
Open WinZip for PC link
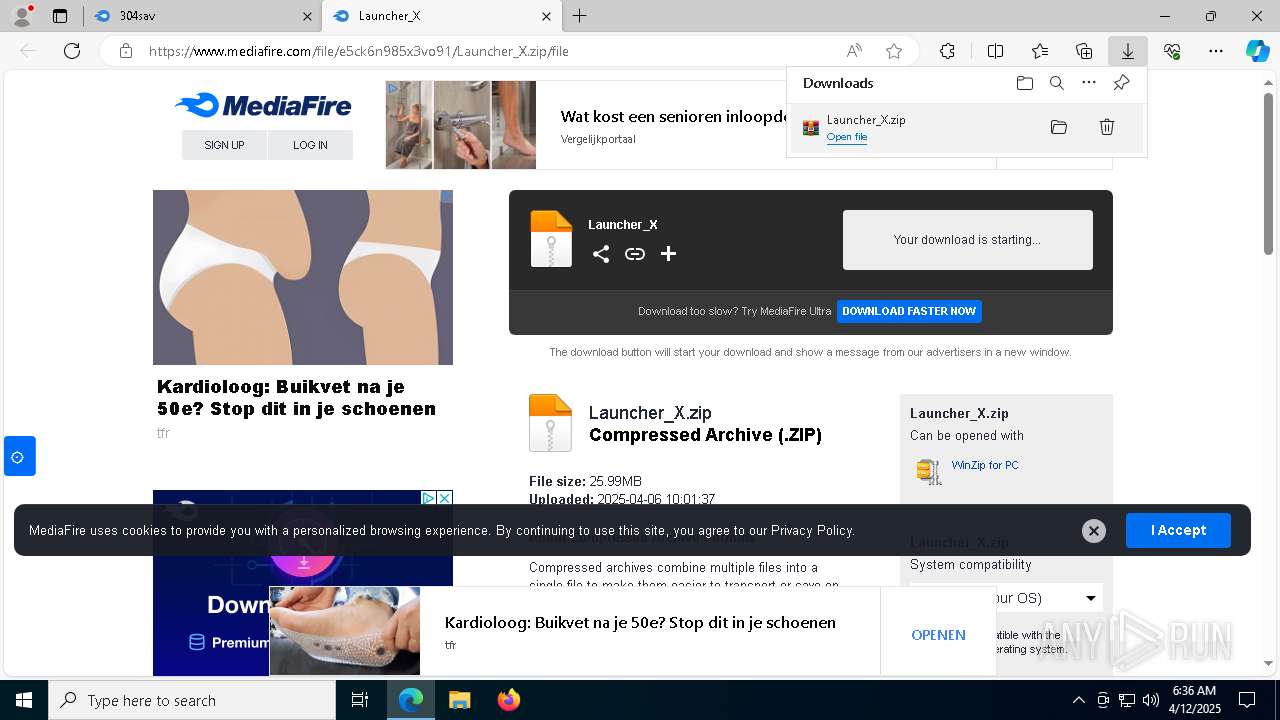[985, 465]
